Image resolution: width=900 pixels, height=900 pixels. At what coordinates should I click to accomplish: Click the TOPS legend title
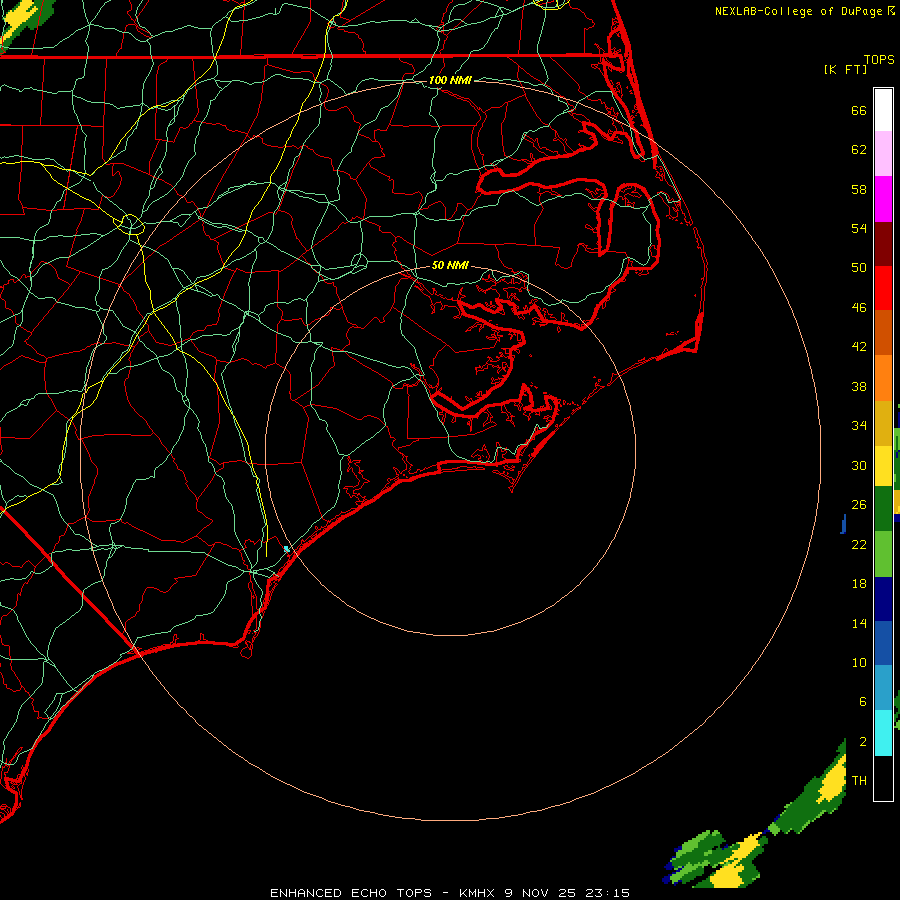pyautogui.click(x=879, y=60)
